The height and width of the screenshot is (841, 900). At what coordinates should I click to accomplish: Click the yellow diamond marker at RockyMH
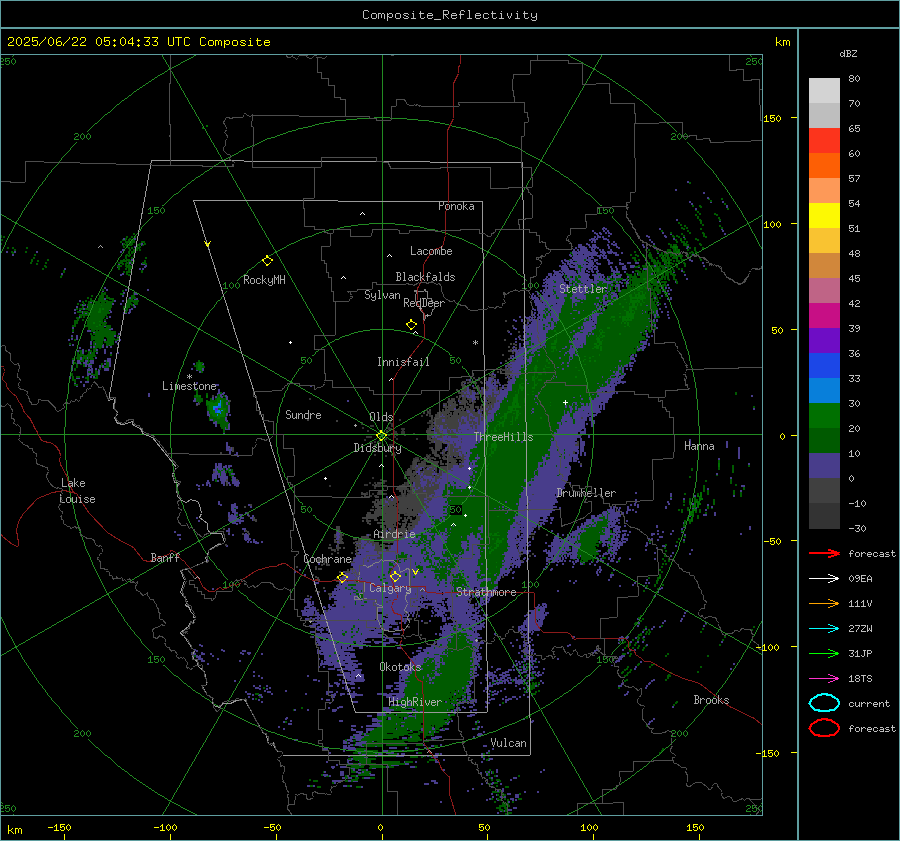click(267, 261)
